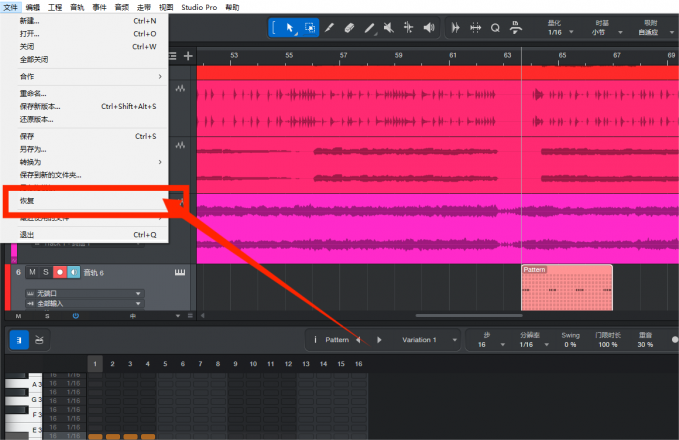The width and height of the screenshot is (679, 440).
Task: Select the Eraser tool
Action: click(x=349, y=28)
